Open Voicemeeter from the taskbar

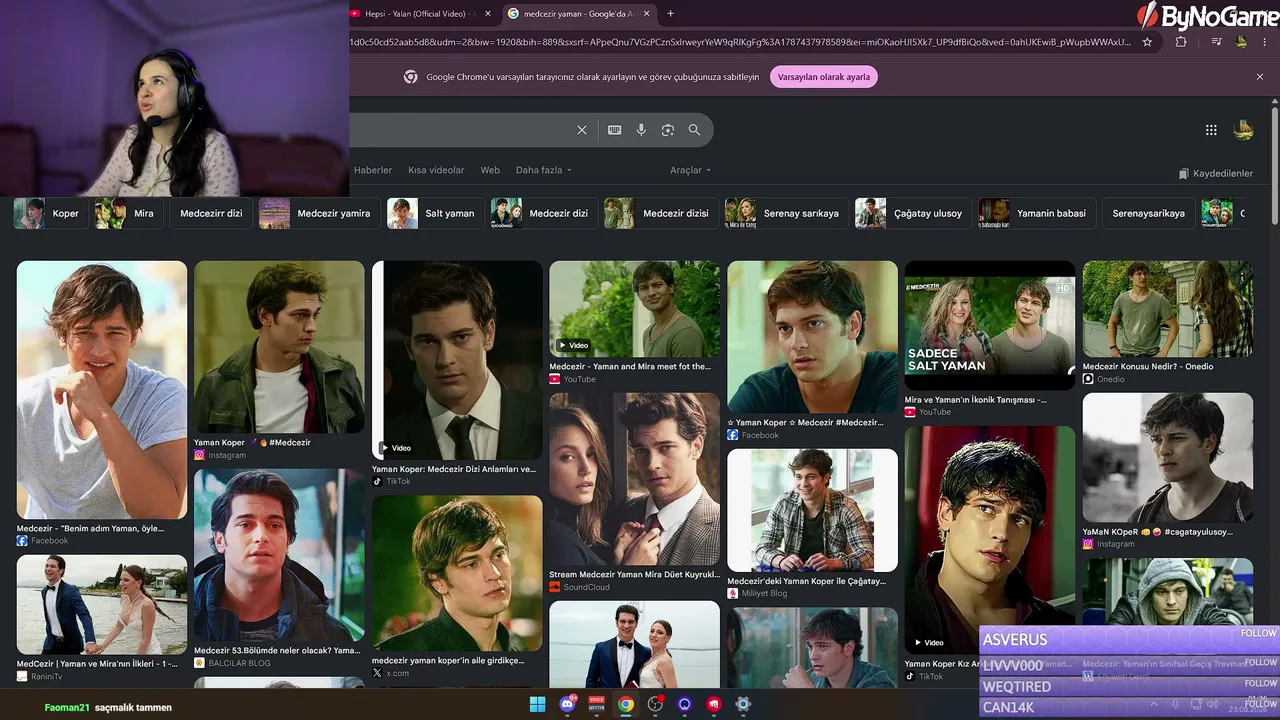click(597, 704)
